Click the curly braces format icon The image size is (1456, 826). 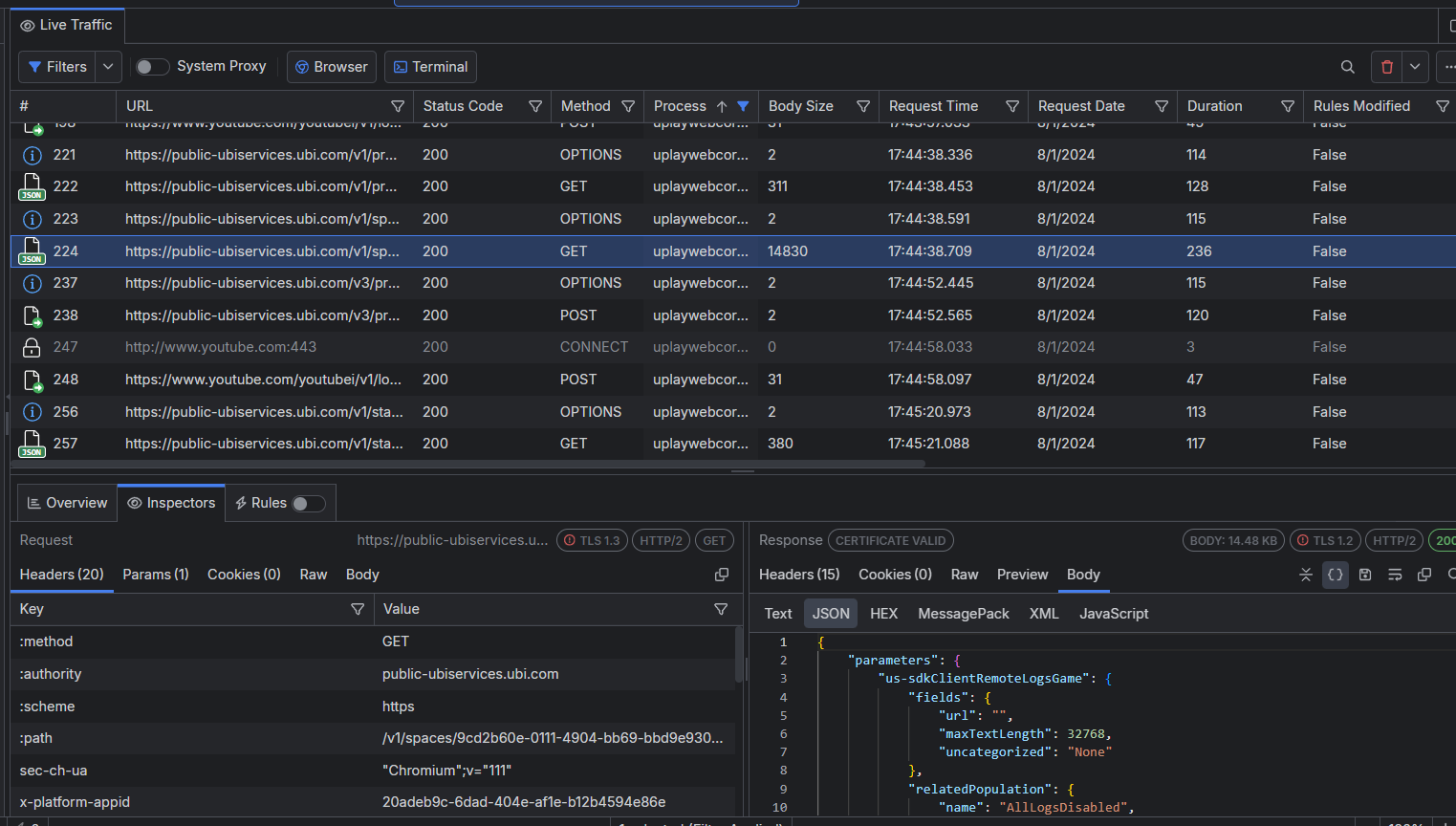click(1336, 575)
